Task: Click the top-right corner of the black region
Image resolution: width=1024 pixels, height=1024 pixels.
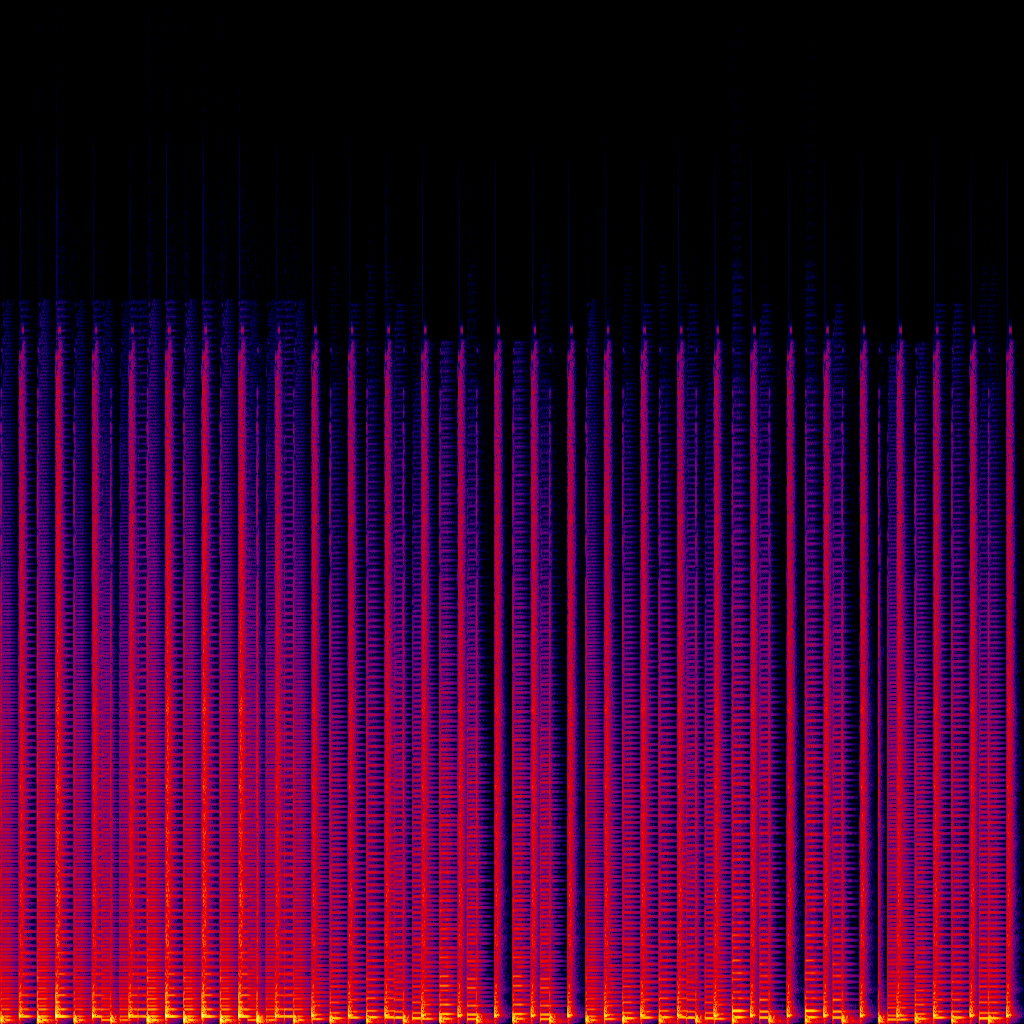Action: click(x=1019, y=4)
